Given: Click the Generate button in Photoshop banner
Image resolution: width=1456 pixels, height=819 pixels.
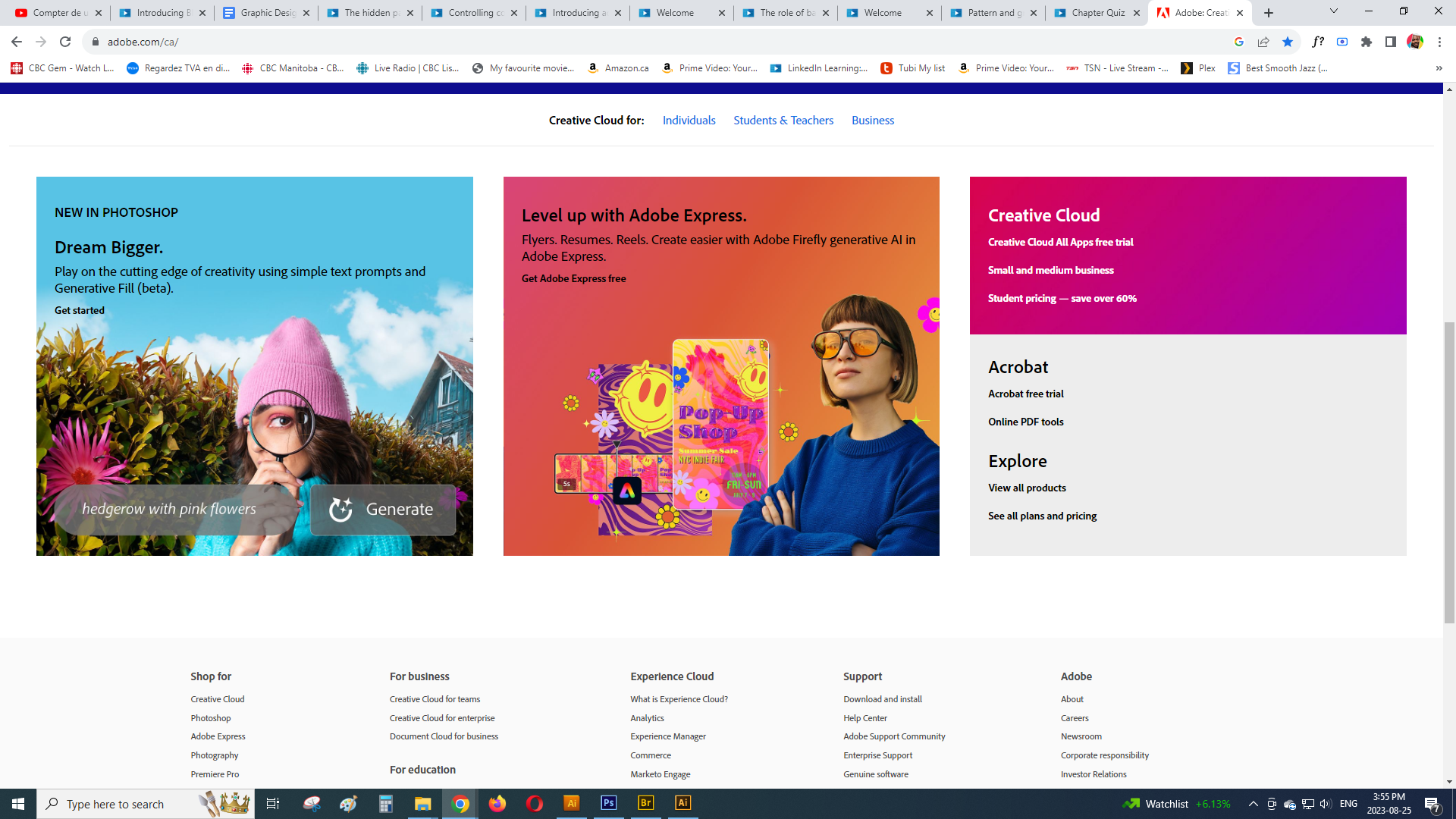Looking at the screenshot, I should click(x=383, y=510).
